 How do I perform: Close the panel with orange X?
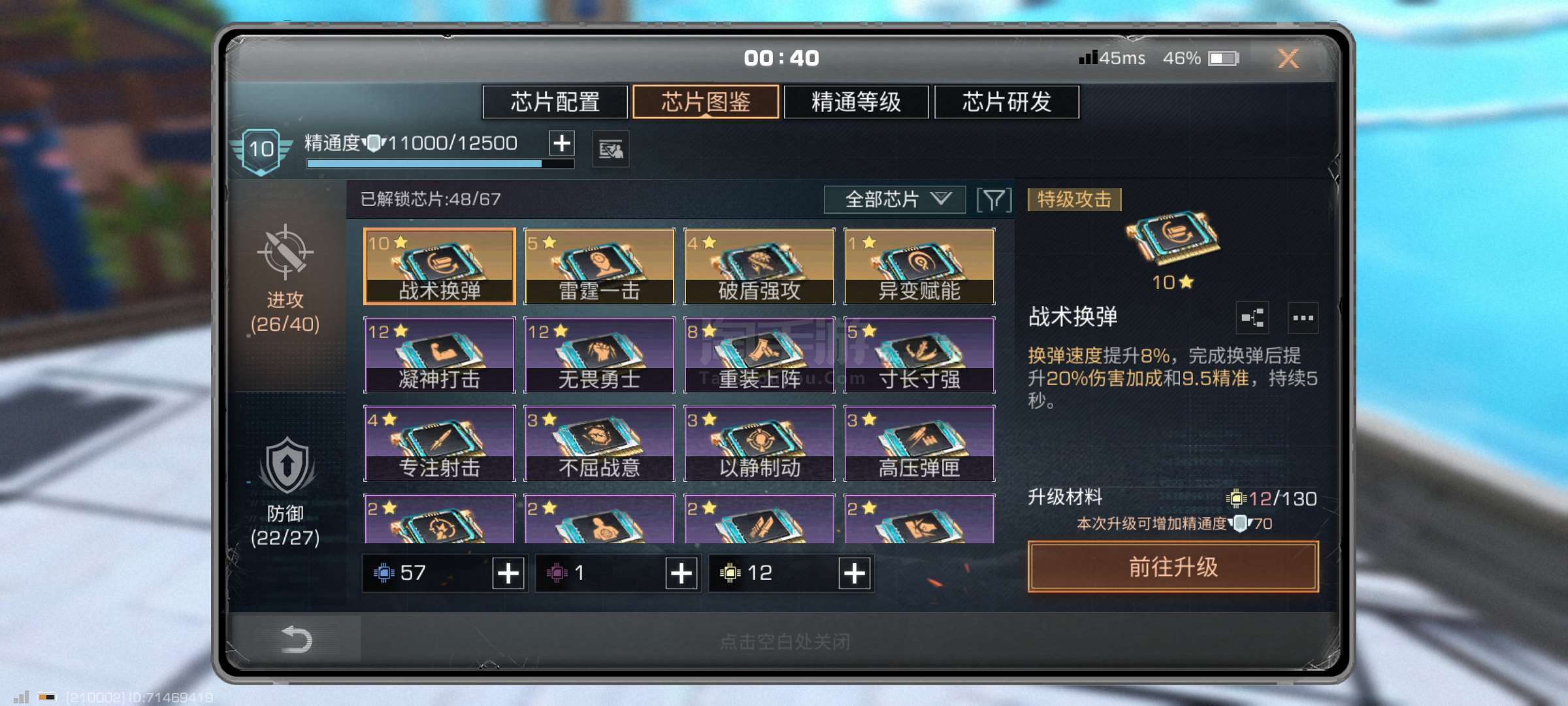tap(1288, 59)
